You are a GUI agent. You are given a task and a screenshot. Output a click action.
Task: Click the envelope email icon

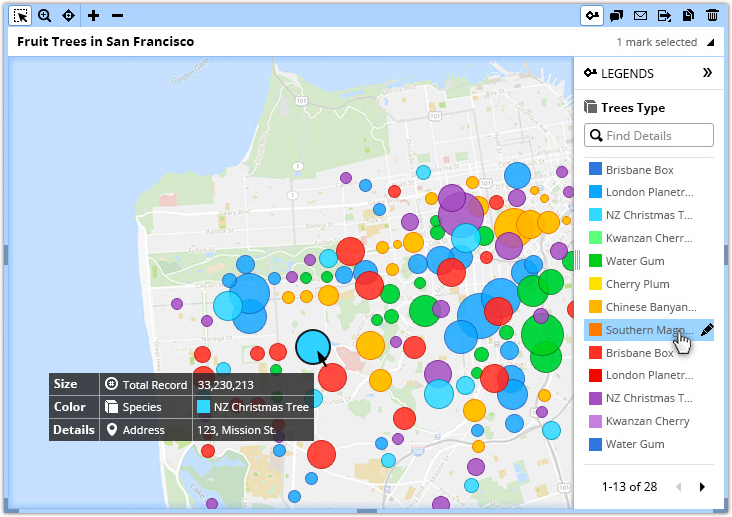(x=641, y=15)
